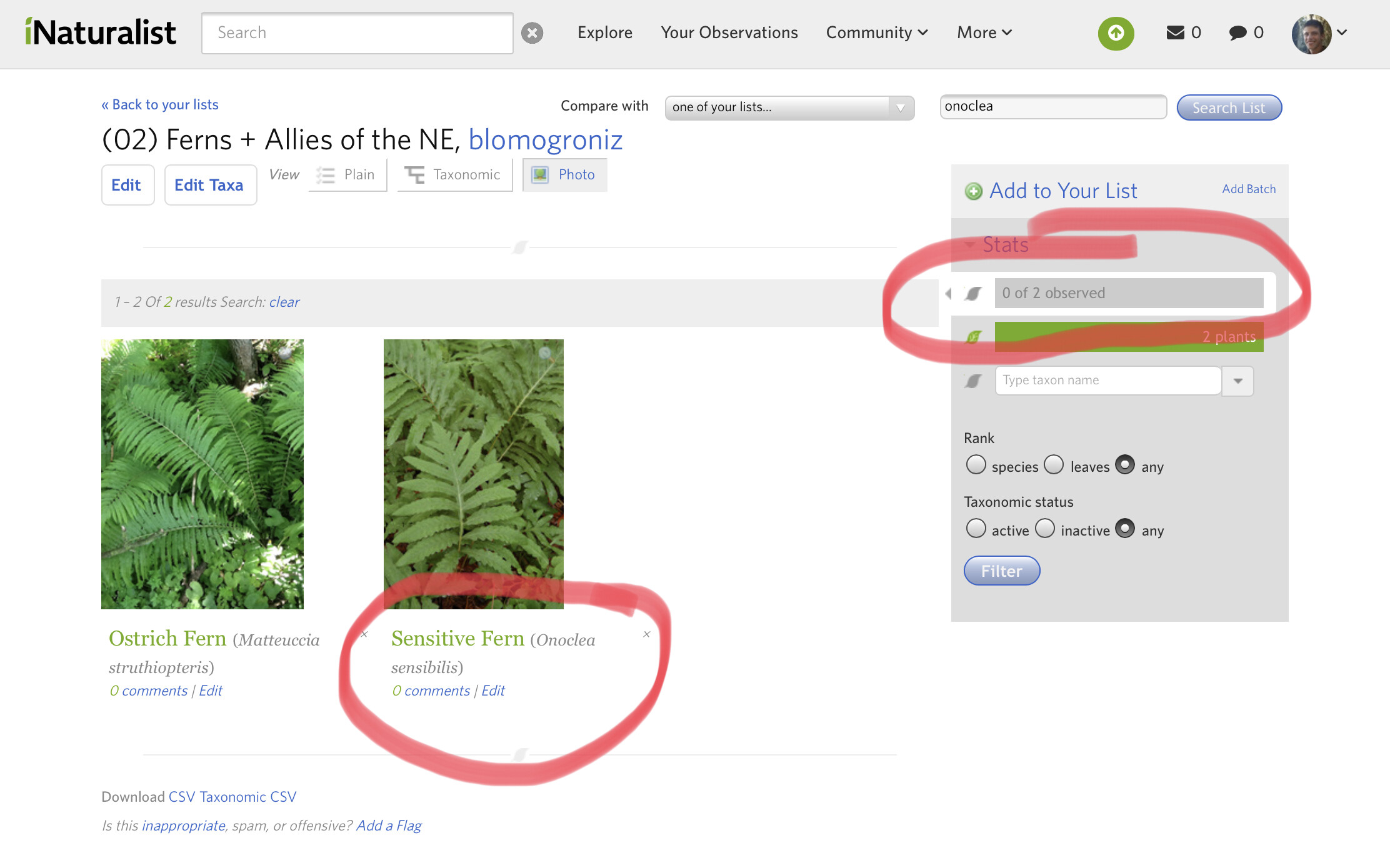Open the Compare with lists dropdown
This screenshot has height=868, width=1390.
[x=789, y=107]
